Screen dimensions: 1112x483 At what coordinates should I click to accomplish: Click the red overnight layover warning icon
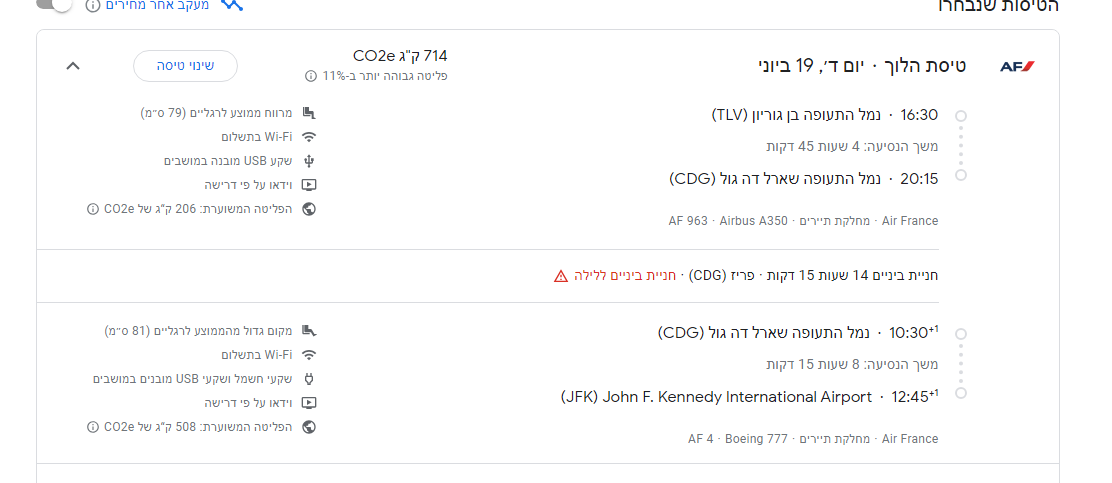point(561,276)
